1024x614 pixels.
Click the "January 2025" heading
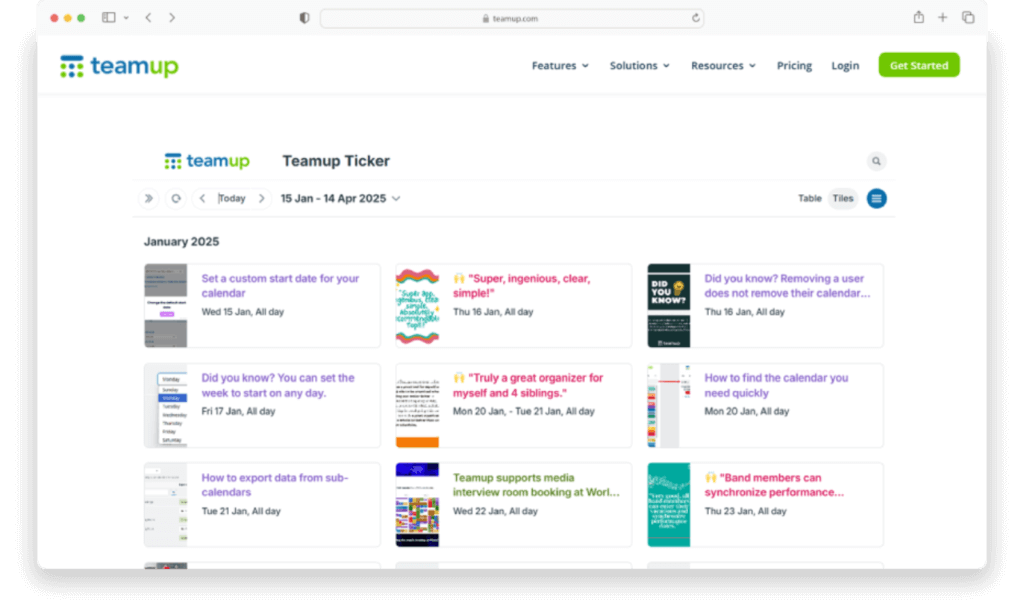(182, 242)
